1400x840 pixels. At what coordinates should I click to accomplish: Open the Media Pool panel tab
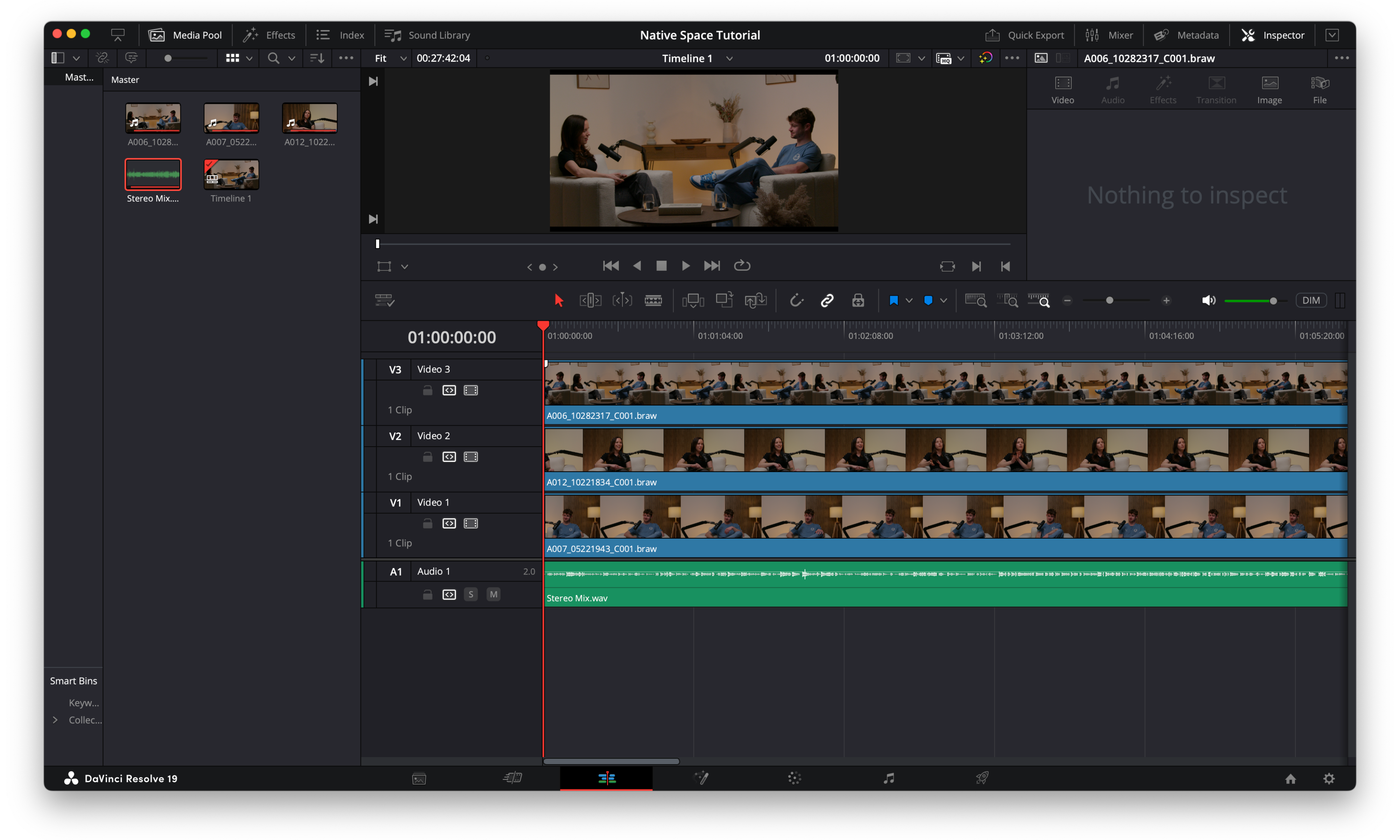185,35
